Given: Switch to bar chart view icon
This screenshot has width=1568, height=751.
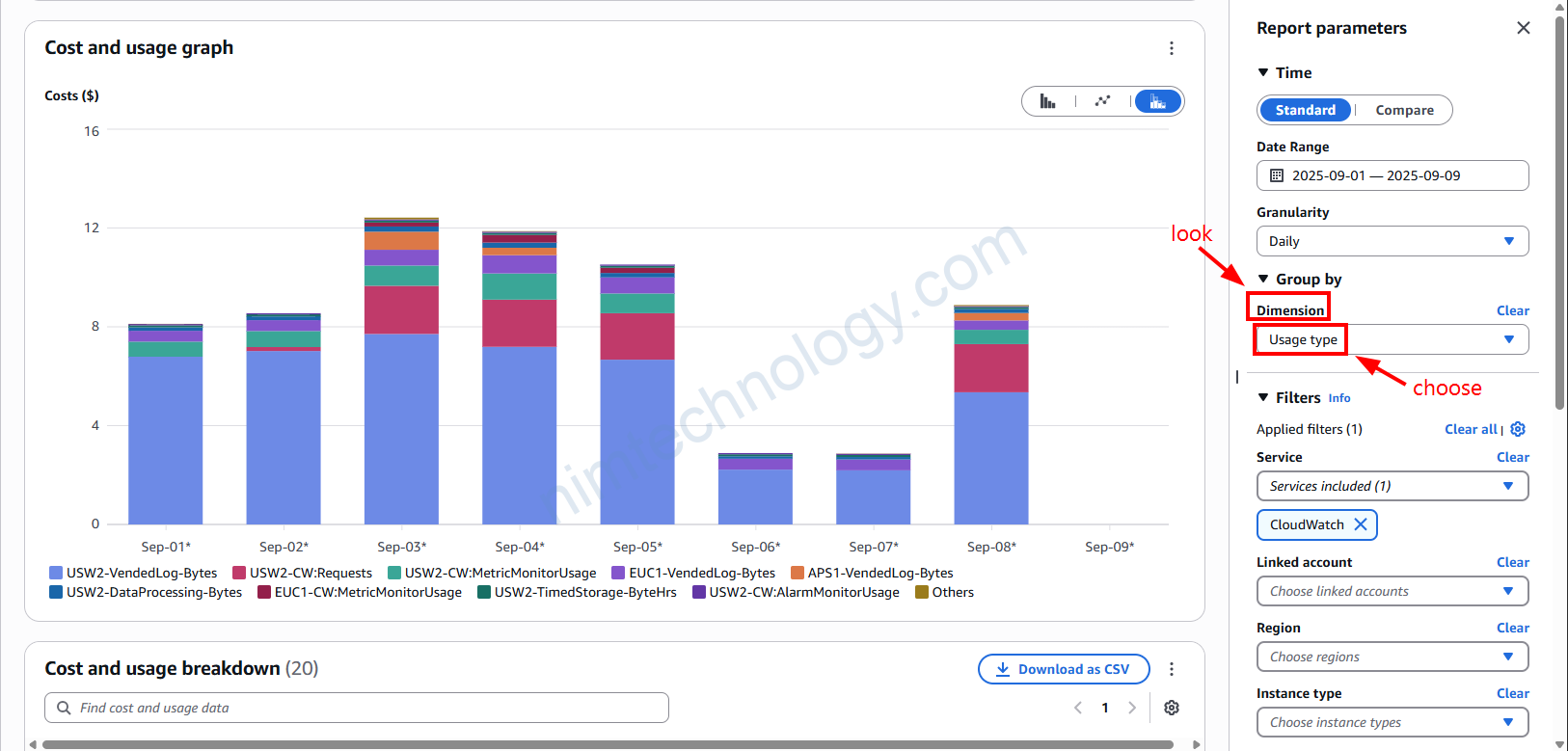Looking at the screenshot, I should (1047, 101).
